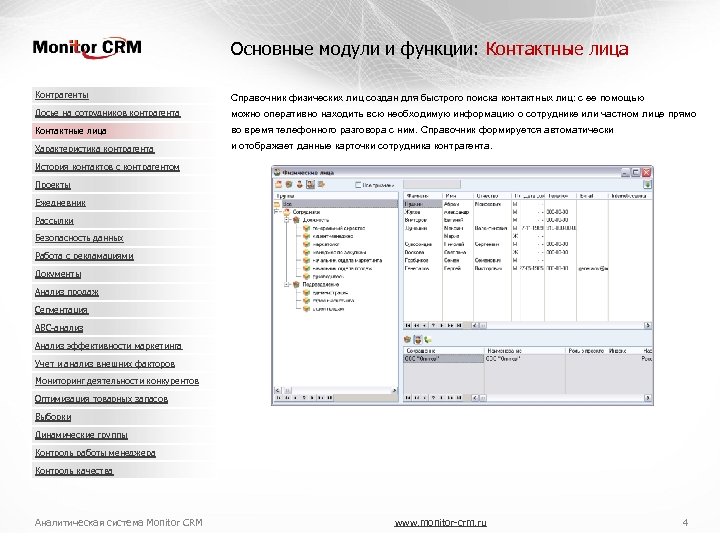This screenshot has width=720, height=540.
Task: Click fifth toolbar icon with arrow in Физические лица
Action: [x=321, y=185]
